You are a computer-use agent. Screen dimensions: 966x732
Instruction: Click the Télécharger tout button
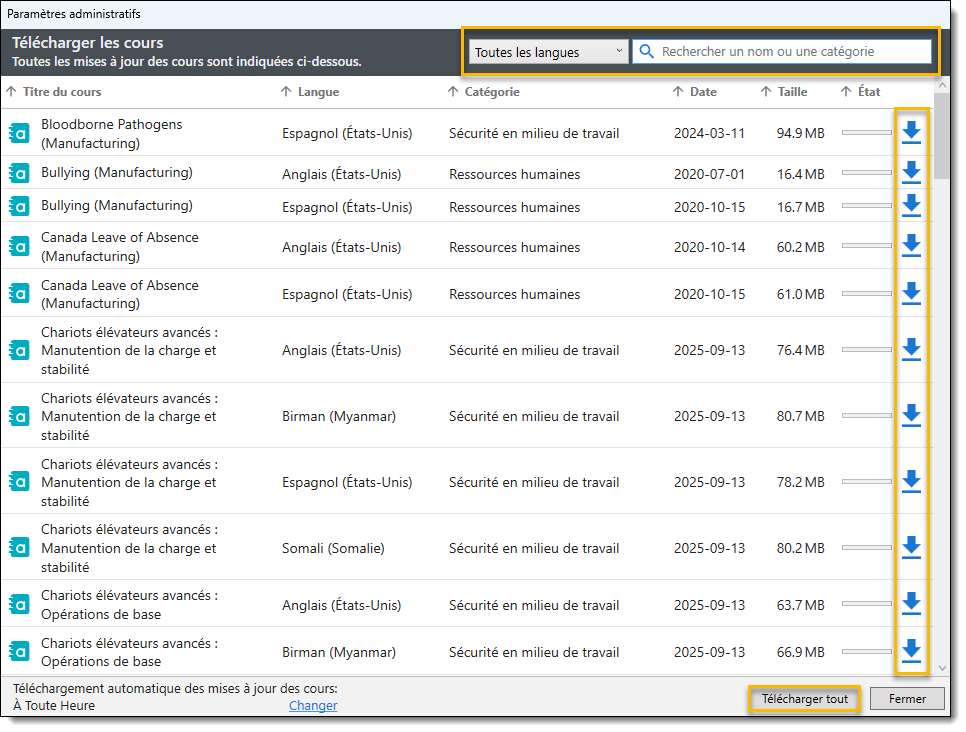point(804,699)
